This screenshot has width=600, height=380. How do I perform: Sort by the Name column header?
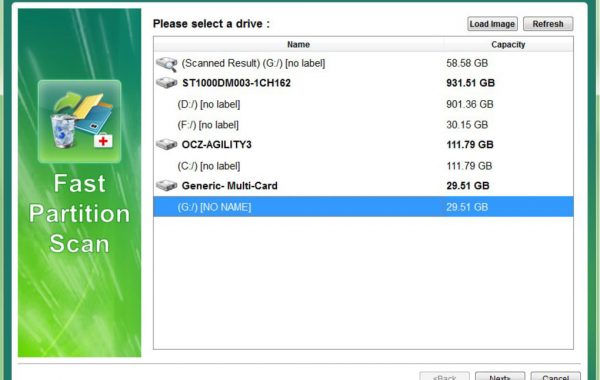[298, 44]
